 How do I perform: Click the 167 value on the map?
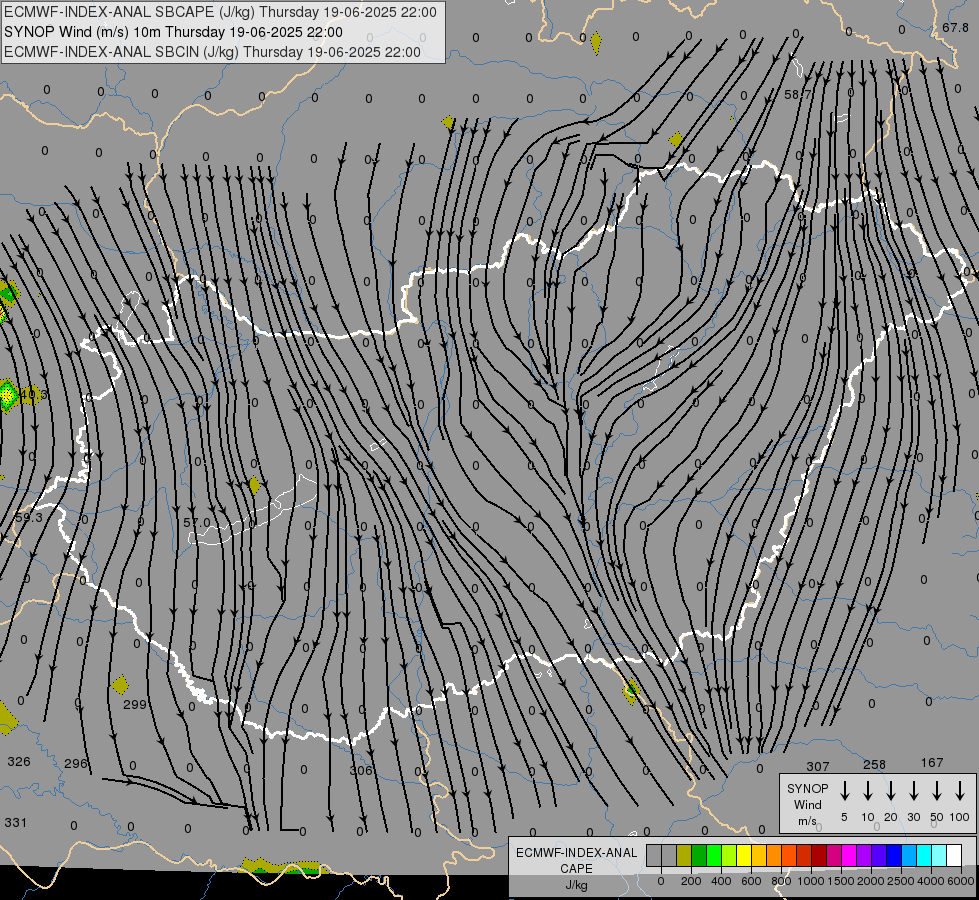point(932,763)
